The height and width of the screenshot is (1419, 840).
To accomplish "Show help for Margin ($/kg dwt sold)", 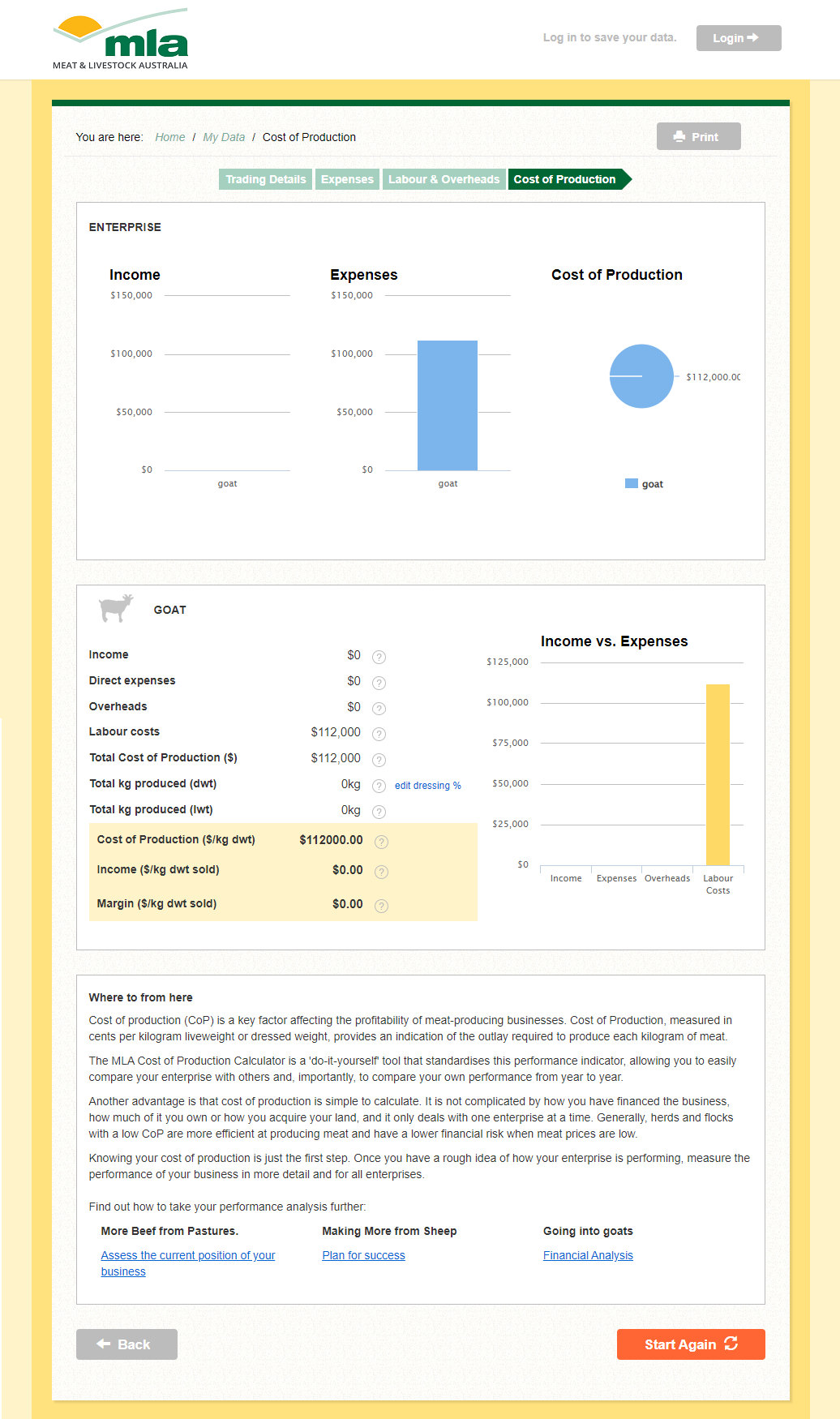I will [381, 906].
